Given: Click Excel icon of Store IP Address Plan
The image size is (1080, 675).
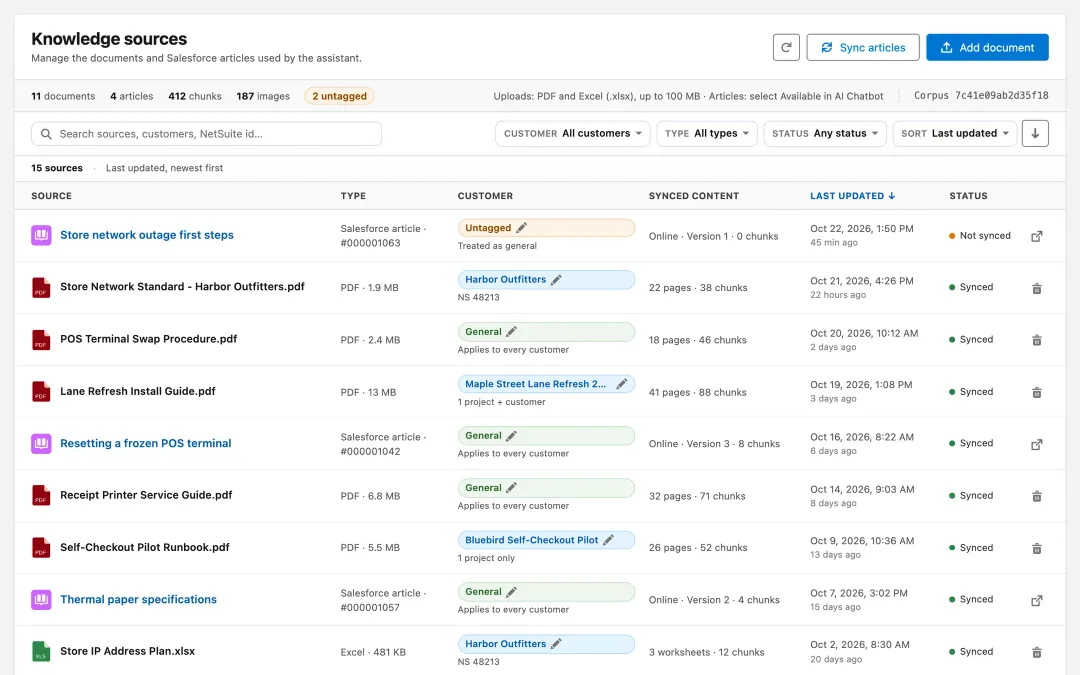Looking at the screenshot, I should [x=41, y=652].
